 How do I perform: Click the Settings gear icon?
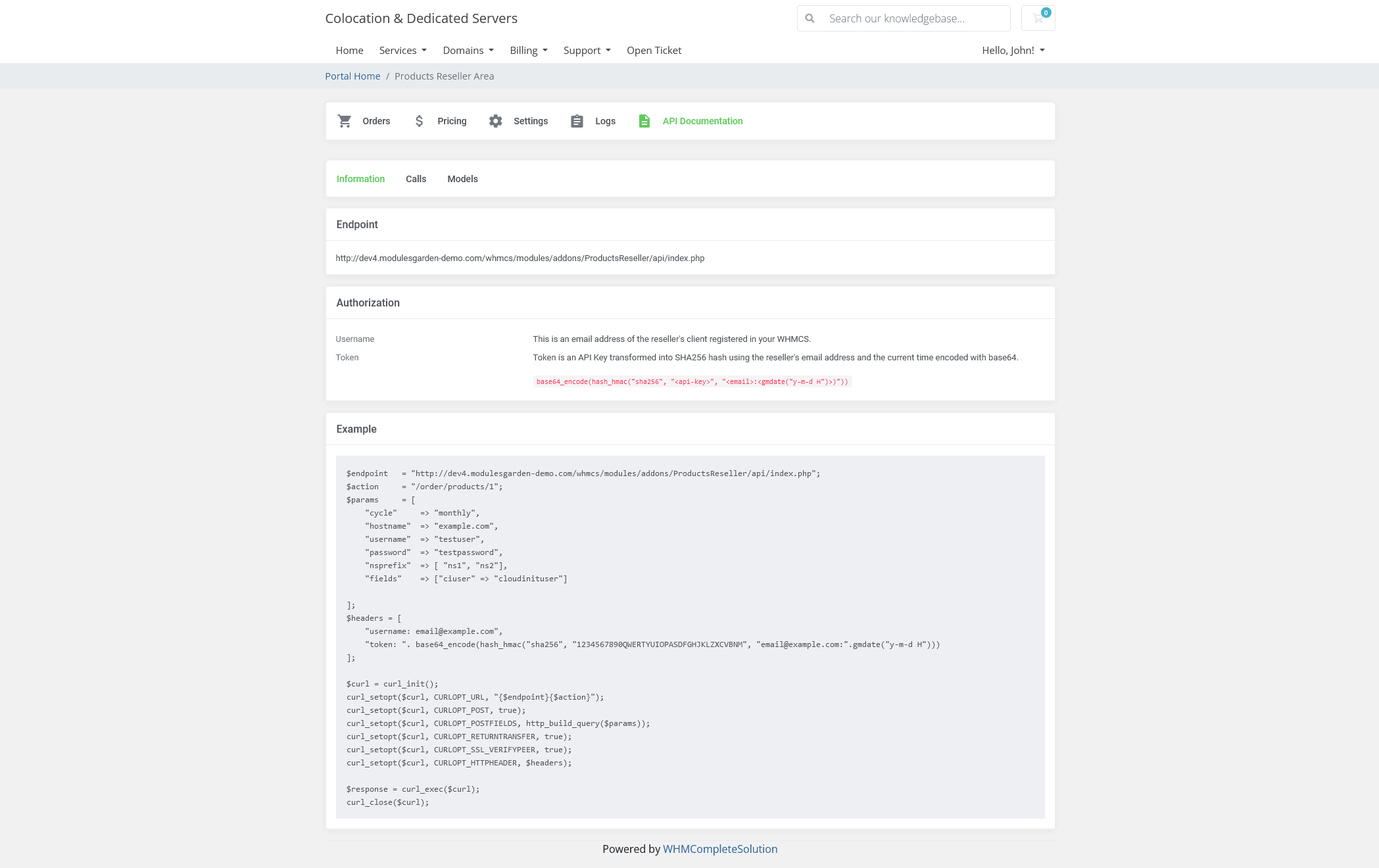tap(496, 121)
